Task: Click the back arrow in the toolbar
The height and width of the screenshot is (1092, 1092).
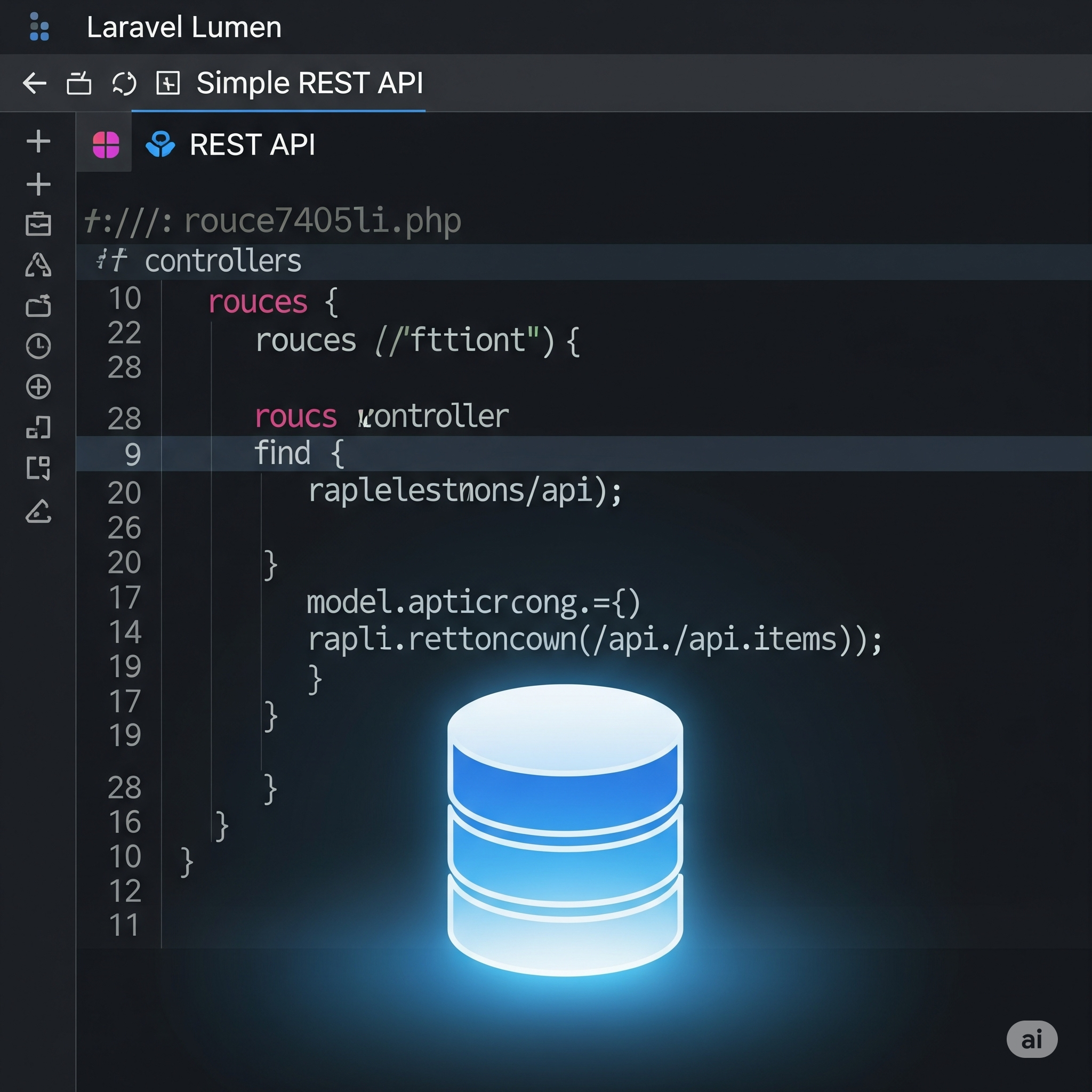Action: click(34, 83)
